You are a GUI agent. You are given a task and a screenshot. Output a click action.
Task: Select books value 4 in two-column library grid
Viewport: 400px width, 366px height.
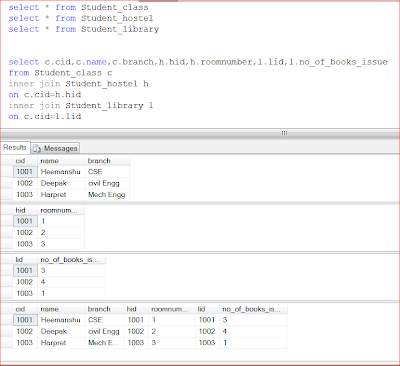72,282
